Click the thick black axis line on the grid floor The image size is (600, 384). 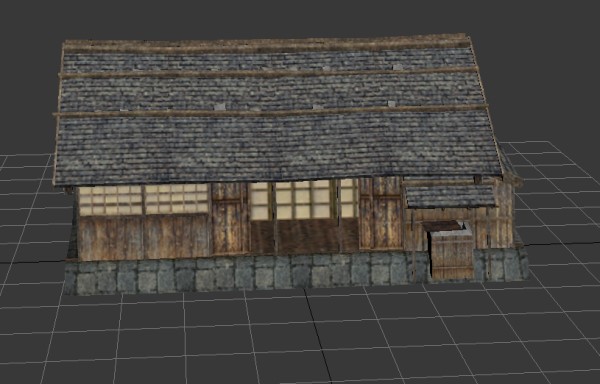(x=317, y=337)
